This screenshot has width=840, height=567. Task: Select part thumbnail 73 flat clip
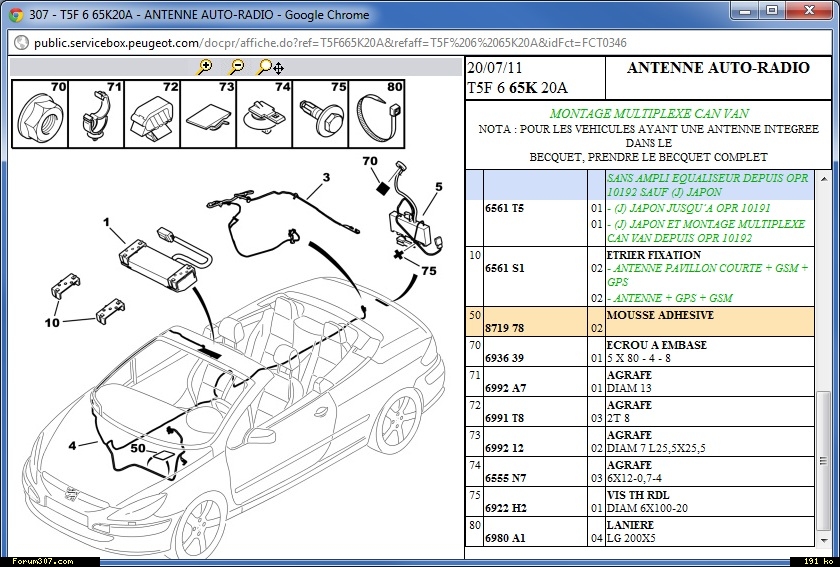[209, 114]
